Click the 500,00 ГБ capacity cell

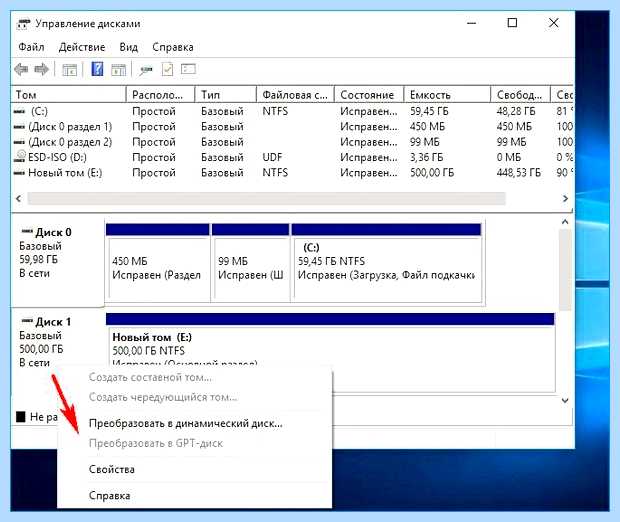(x=432, y=173)
